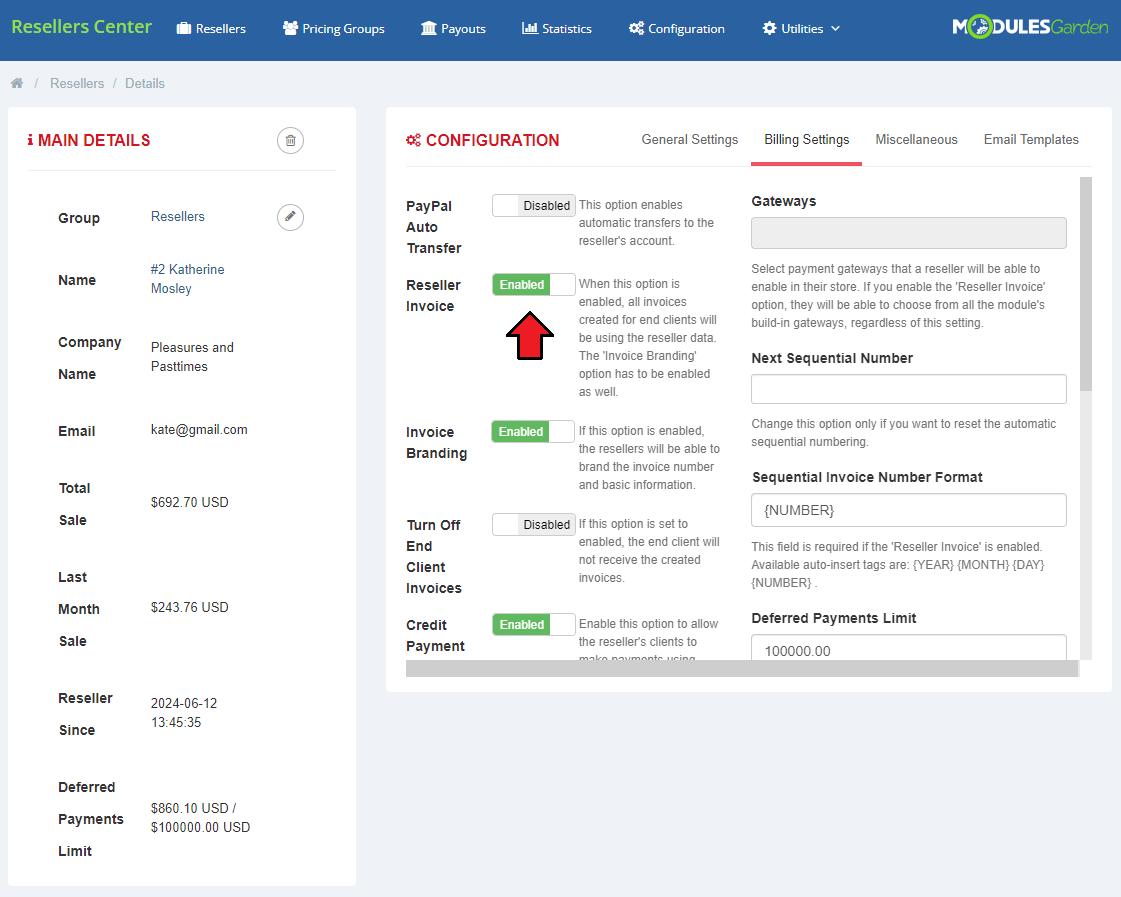Select the Billing Settings tab
Screen dimensions: 1121x897
pyautogui.click(x=806, y=139)
